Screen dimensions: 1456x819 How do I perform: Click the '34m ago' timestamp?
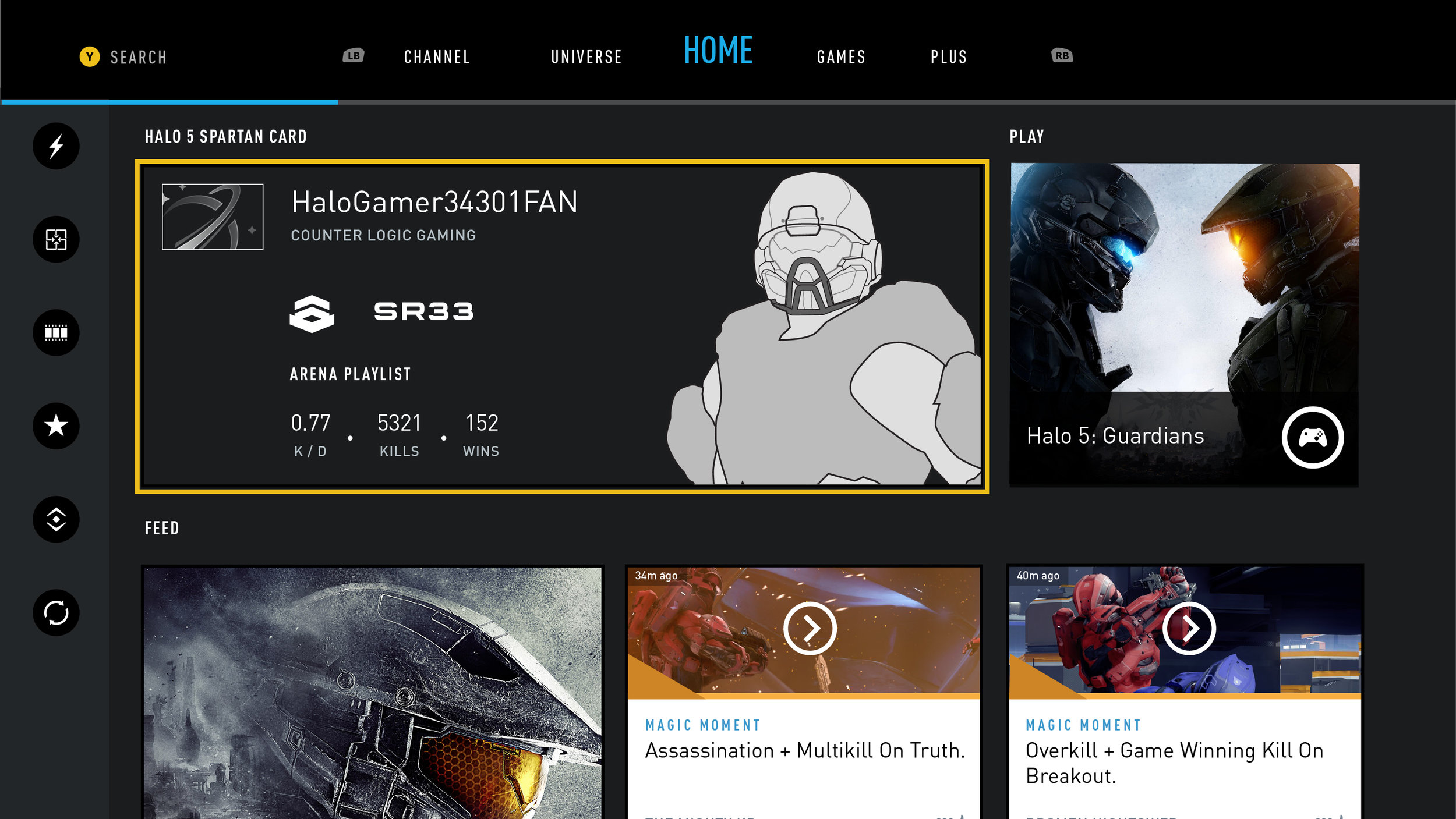(656, 576)
